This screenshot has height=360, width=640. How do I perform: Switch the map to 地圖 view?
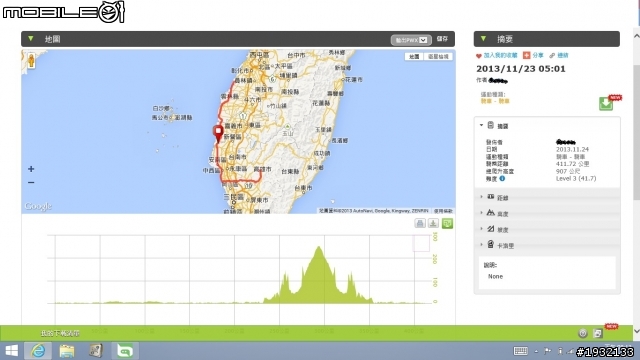coord(414,57)
